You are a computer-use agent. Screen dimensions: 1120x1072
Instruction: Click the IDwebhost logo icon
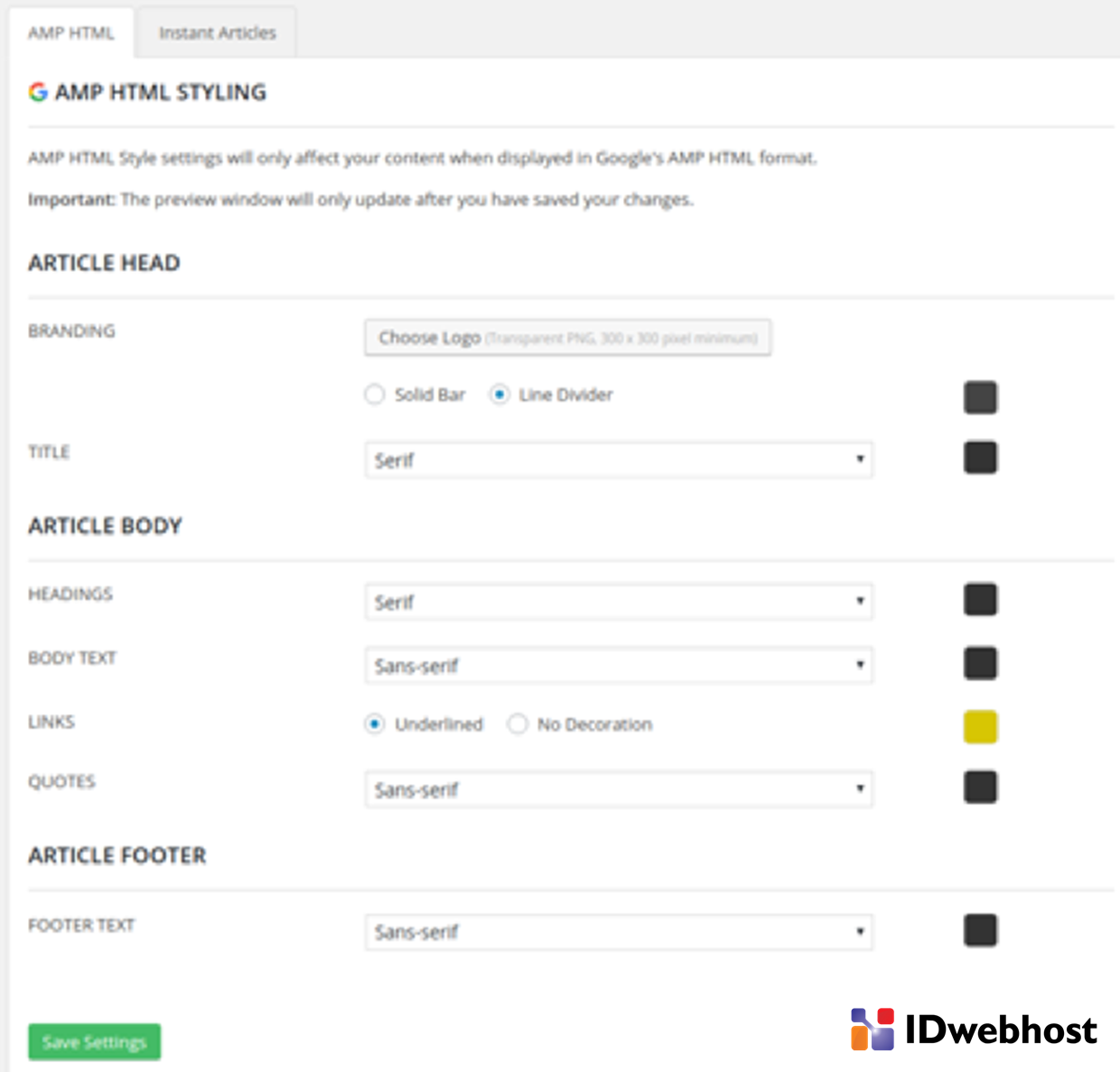coord(872,1030)
